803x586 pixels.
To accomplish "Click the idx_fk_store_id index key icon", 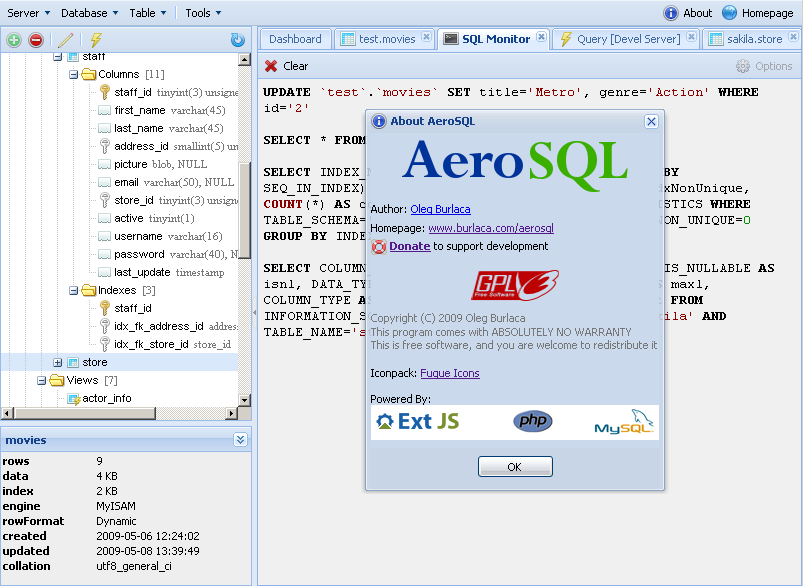I will [x=104, y=344].
